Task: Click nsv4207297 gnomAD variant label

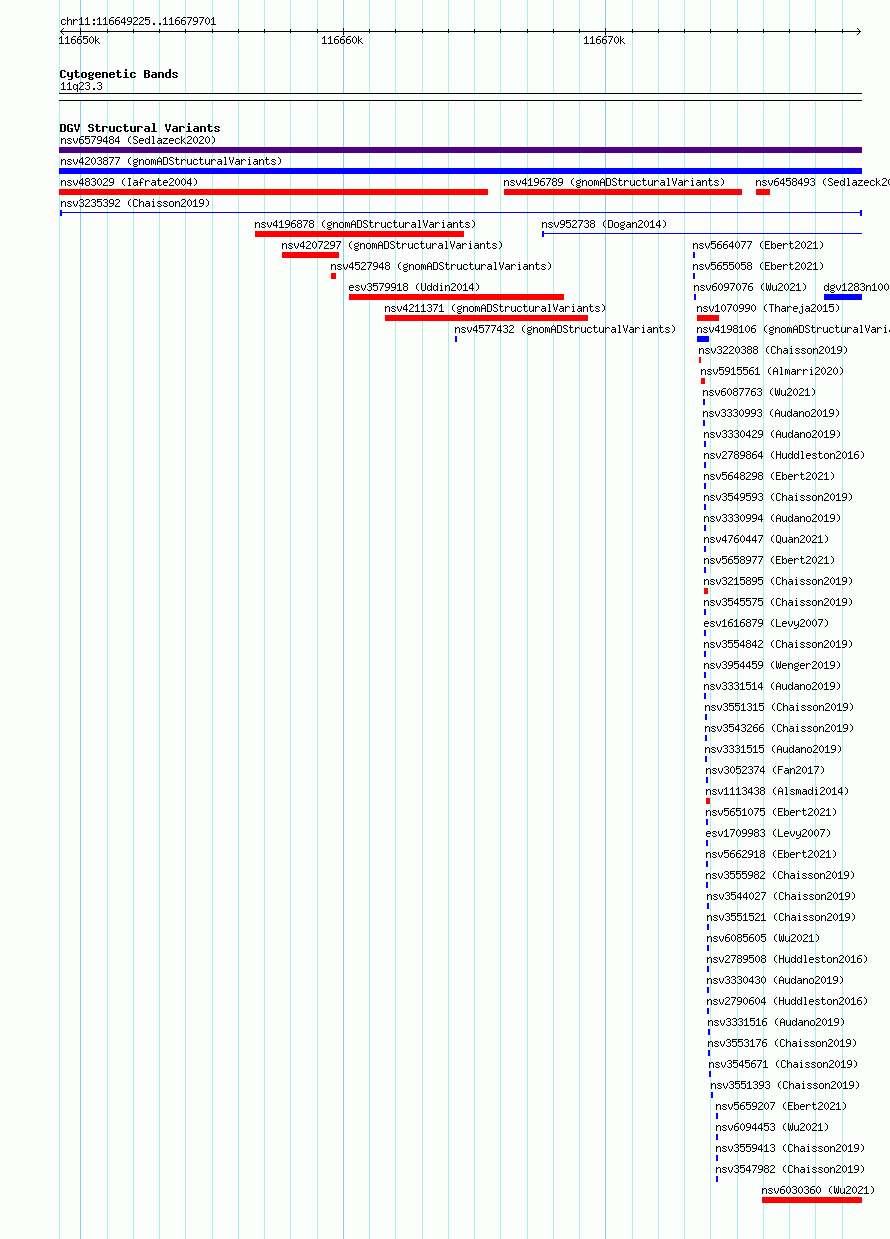Action: 392,245
